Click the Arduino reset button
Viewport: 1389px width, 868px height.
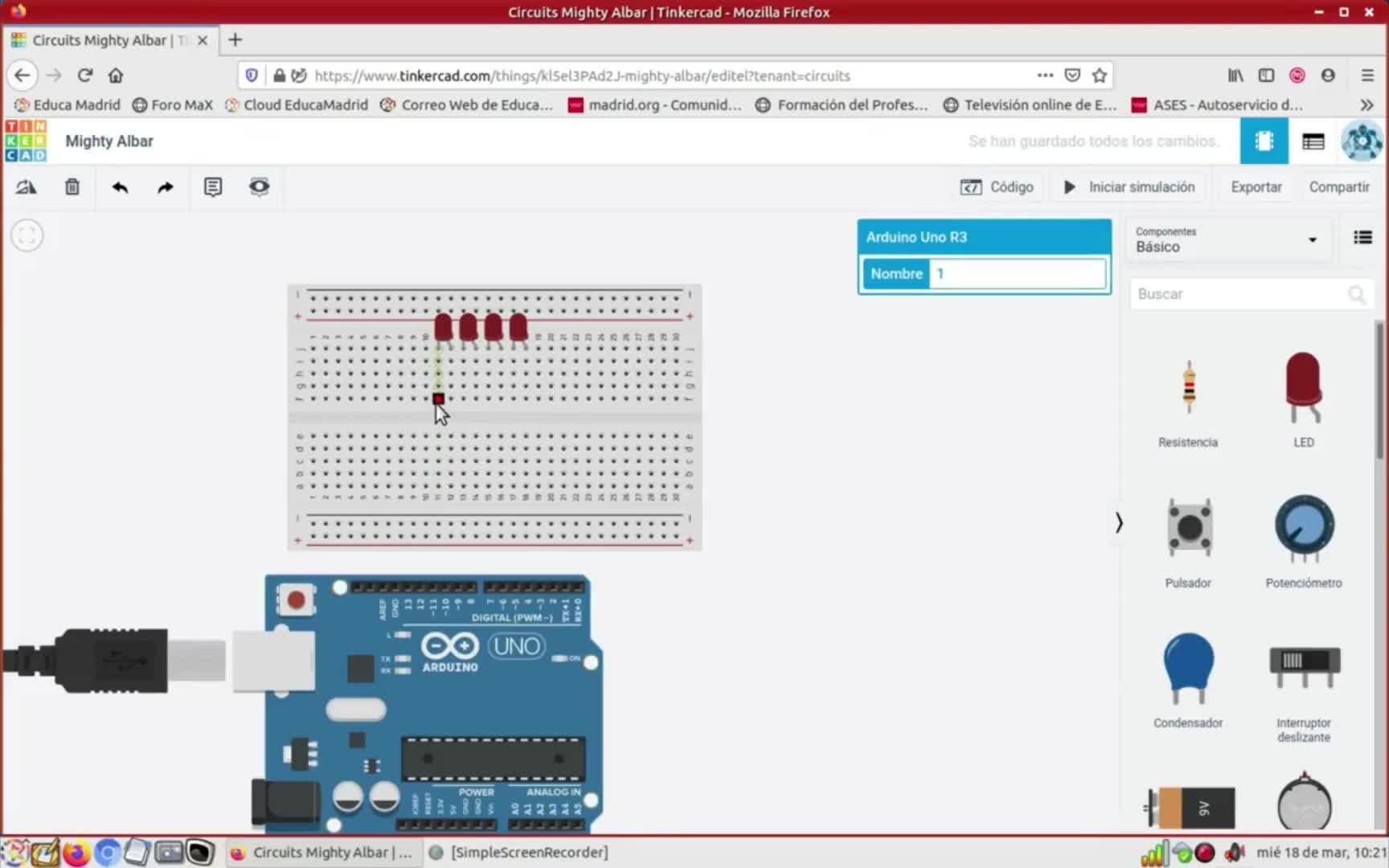click(296, 600)
